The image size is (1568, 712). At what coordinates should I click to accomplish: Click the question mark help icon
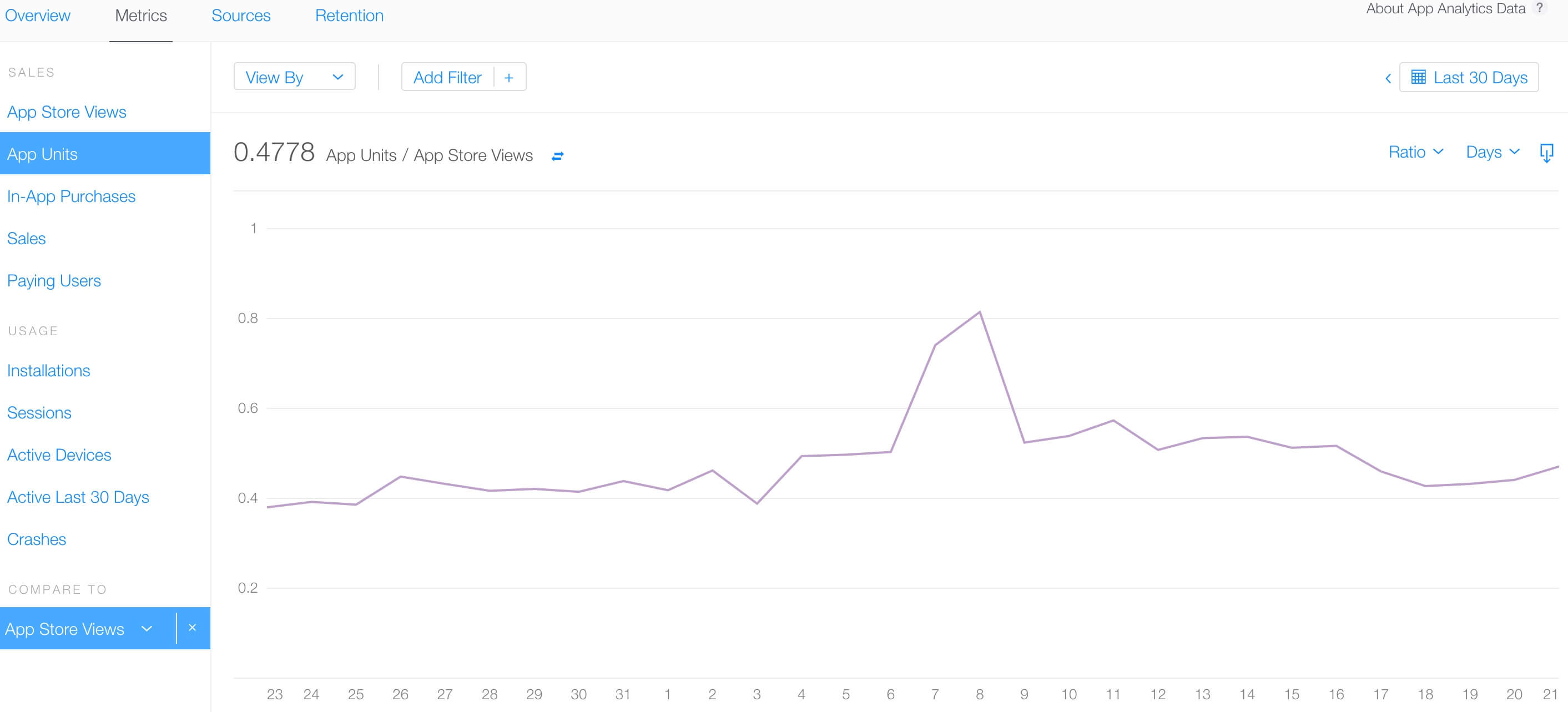1541,8
